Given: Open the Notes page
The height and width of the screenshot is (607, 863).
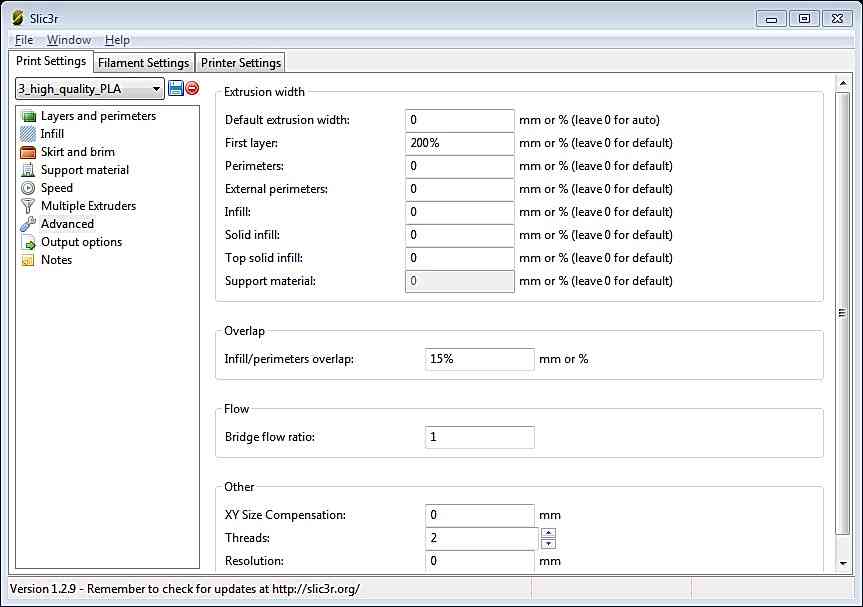Looking at the screenshot, I should [56, 260].
